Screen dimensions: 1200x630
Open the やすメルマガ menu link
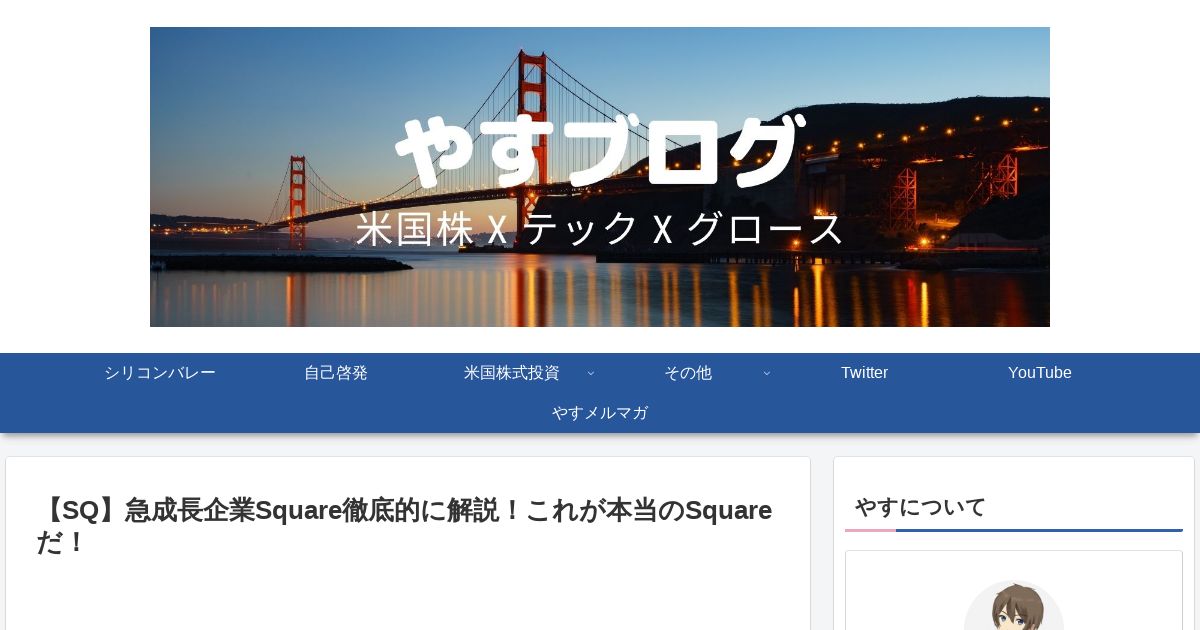click(x=600, y=413)
